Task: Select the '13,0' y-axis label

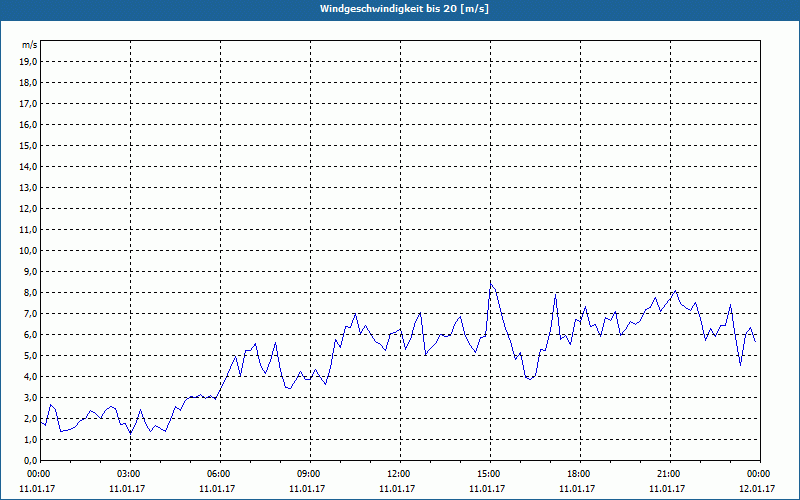Action: pyautogui.click(x=29, y=188)
